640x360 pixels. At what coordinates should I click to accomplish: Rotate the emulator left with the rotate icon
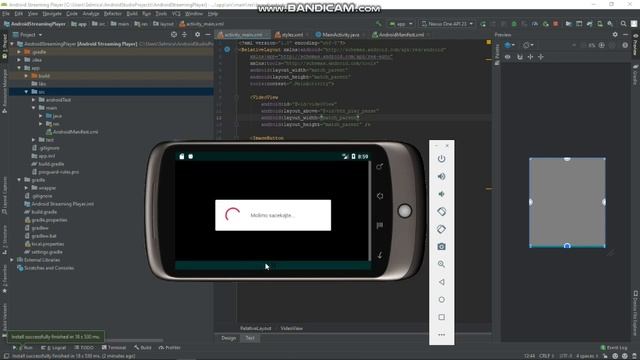pyautogui.click(x=441, y=211)
